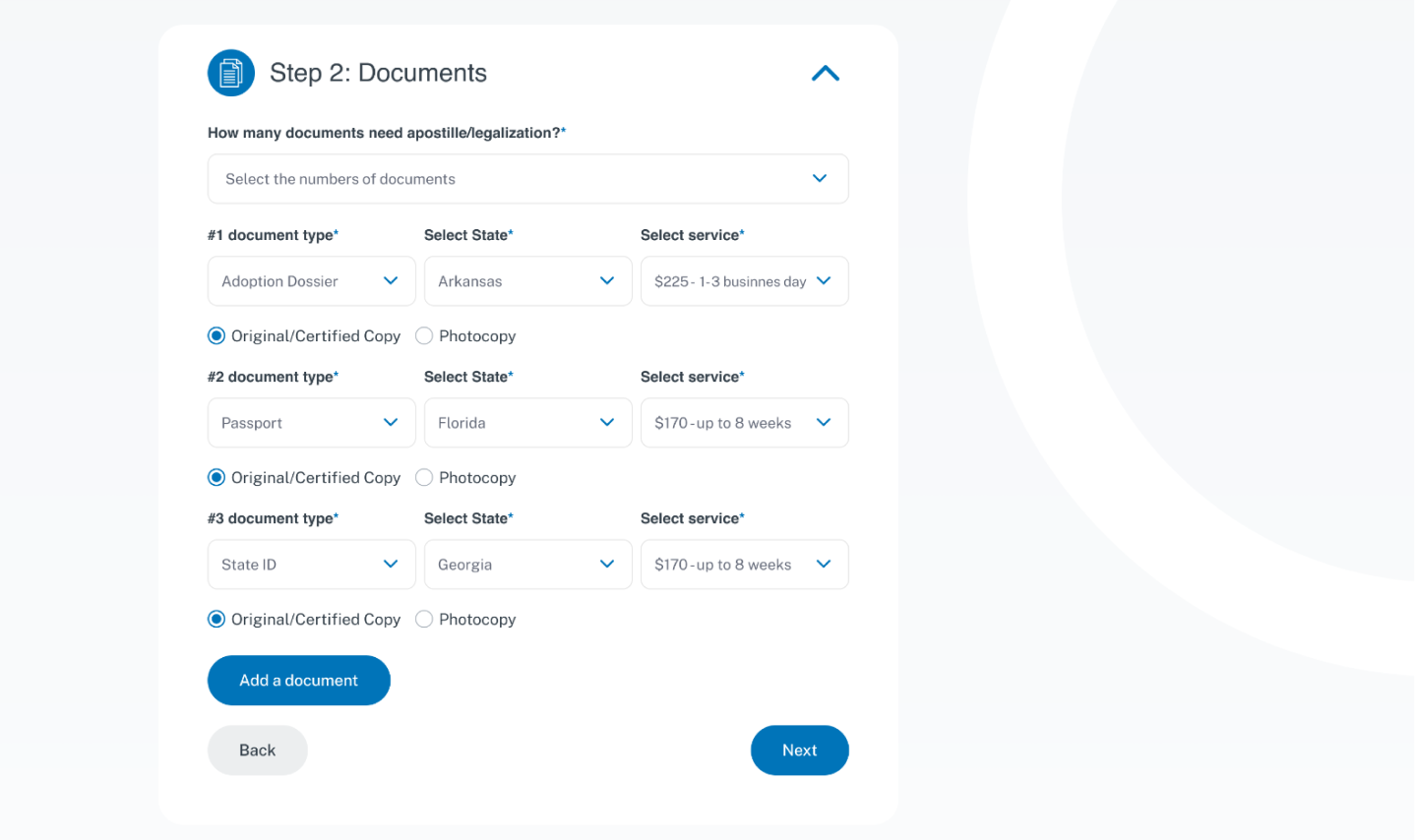Image resolution: width=1416 pixels, height=840 pixels.
Task: Open the $225 1-3 business day service dropdown
Action: [744, 281]
